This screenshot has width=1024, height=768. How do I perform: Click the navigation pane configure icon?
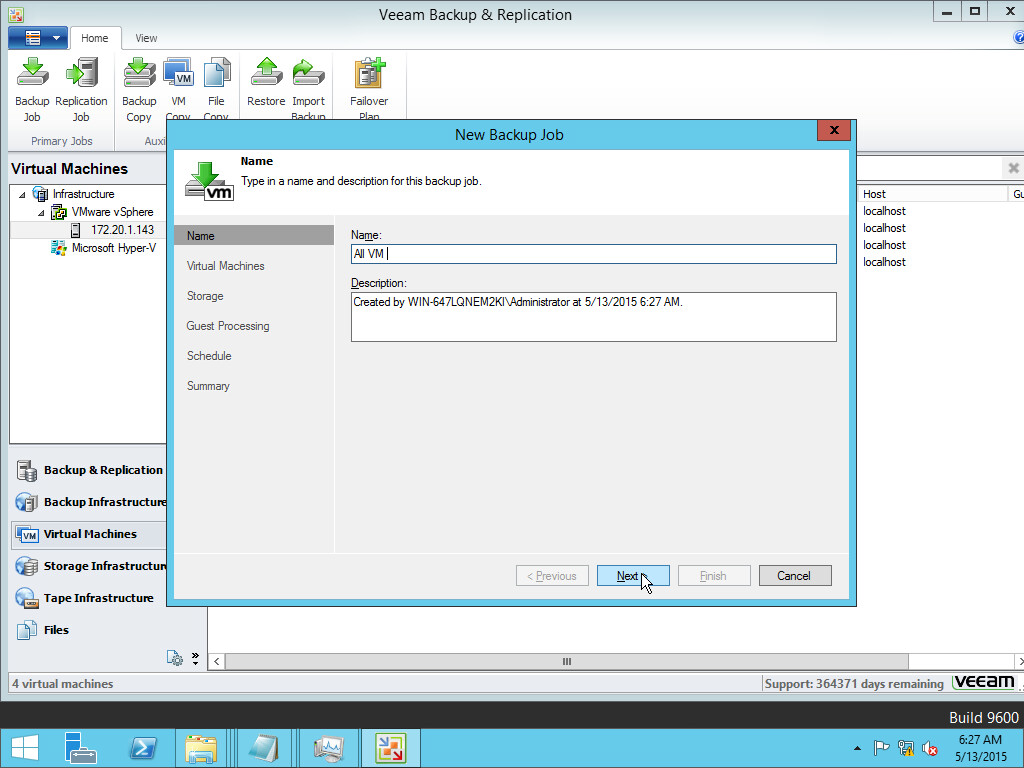coord(174,658)
